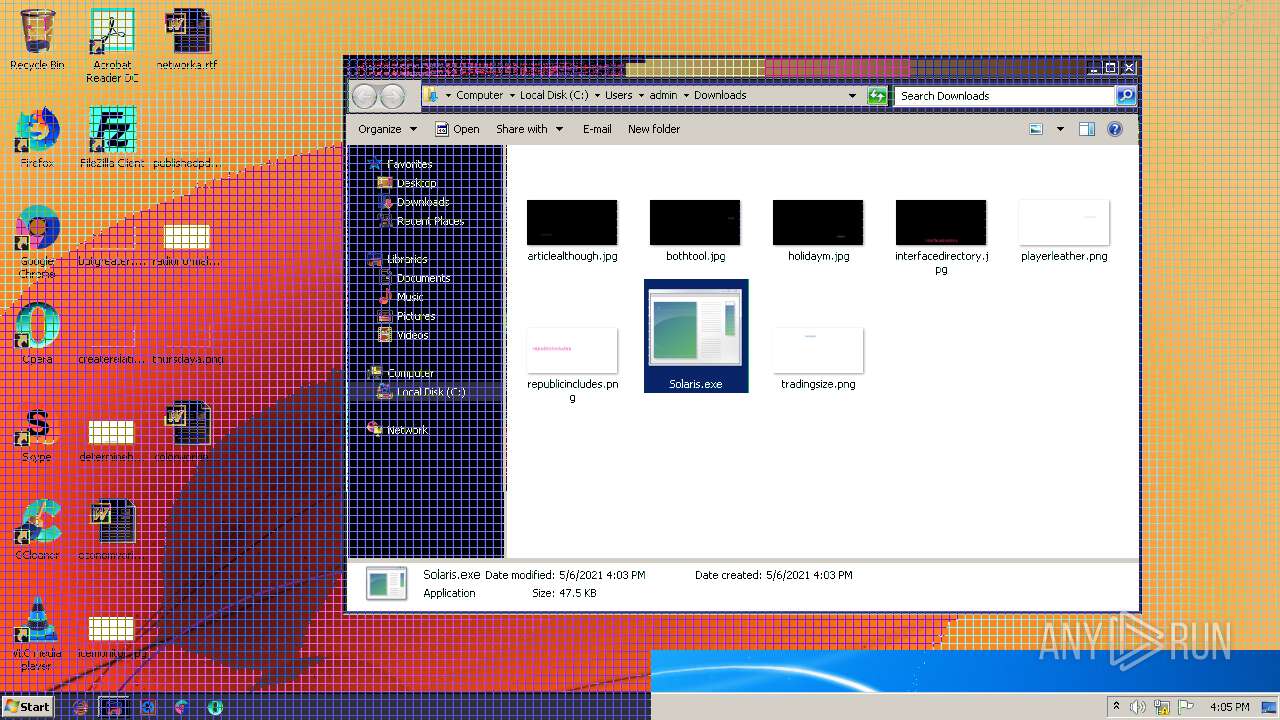Expand the Share with dropdown

[x=529, y=129]
